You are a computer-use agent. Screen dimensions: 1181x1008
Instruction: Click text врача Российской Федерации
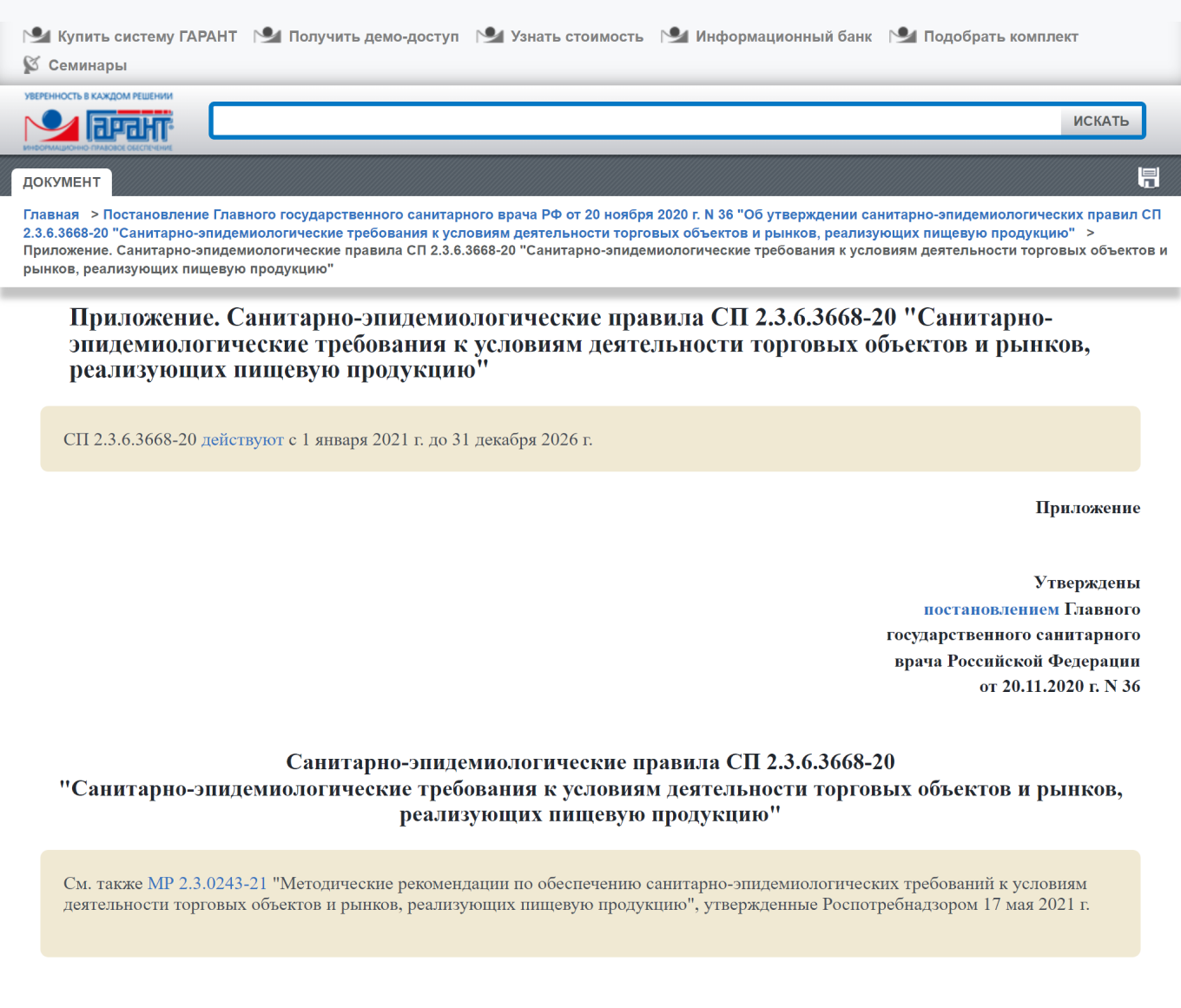point(1017,661)
